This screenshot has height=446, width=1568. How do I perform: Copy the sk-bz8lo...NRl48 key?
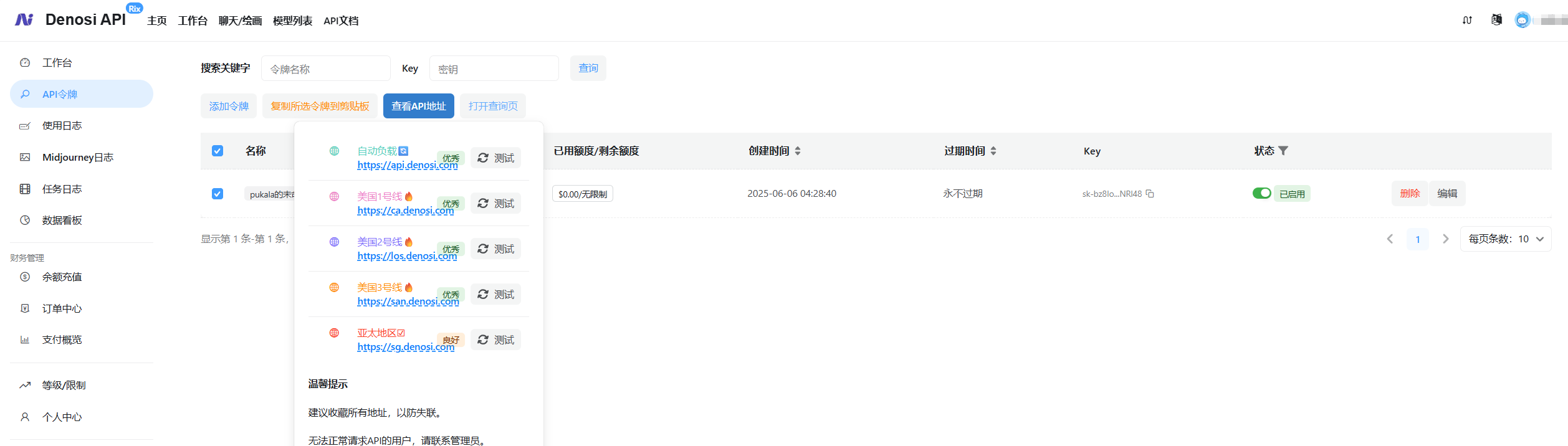1150,194
